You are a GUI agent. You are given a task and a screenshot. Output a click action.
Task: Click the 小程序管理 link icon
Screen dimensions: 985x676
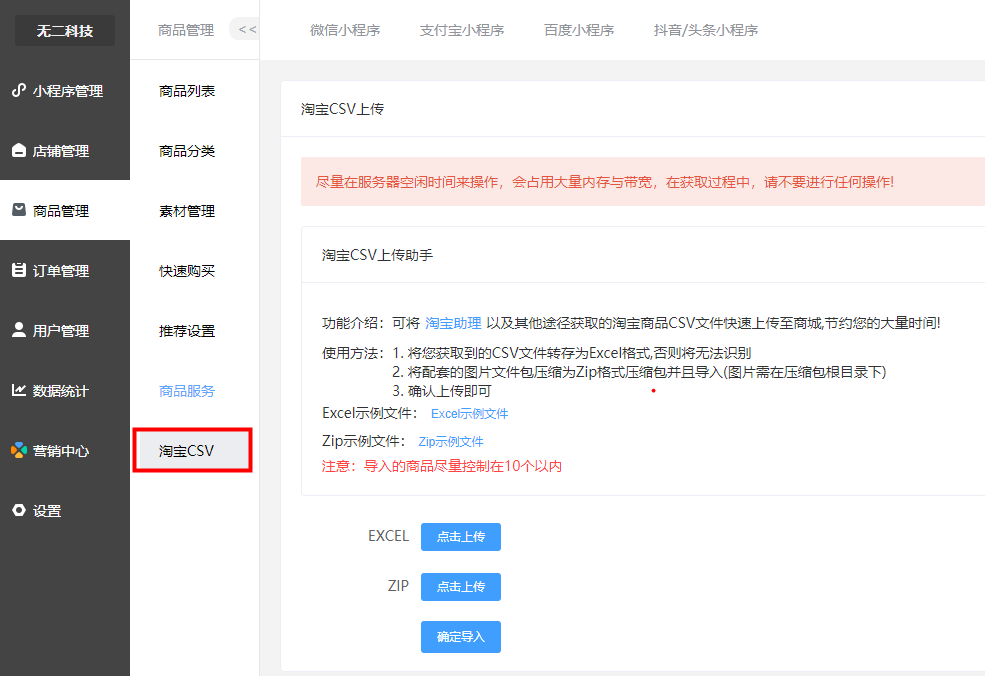tap(19, 90)
